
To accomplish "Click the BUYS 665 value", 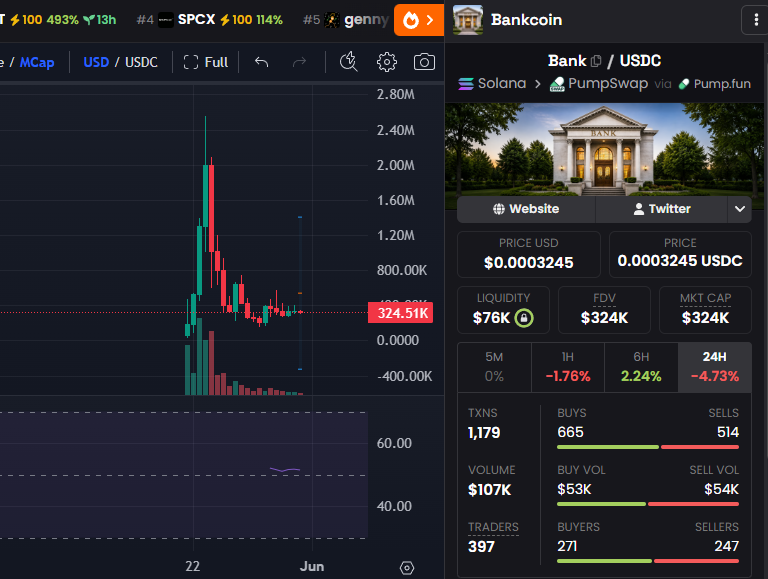I will point(570,432).
